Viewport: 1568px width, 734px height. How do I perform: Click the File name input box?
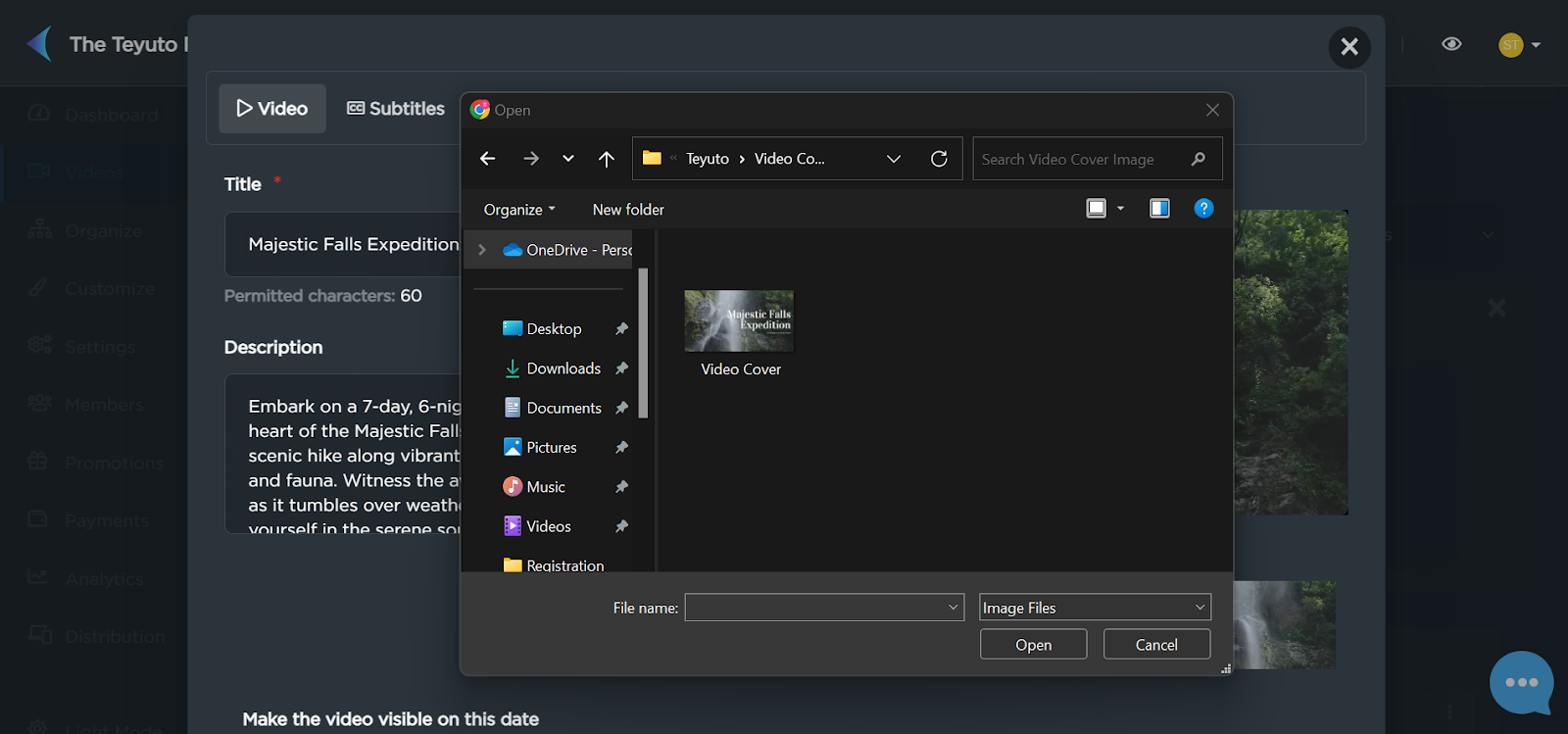[815, 608]
